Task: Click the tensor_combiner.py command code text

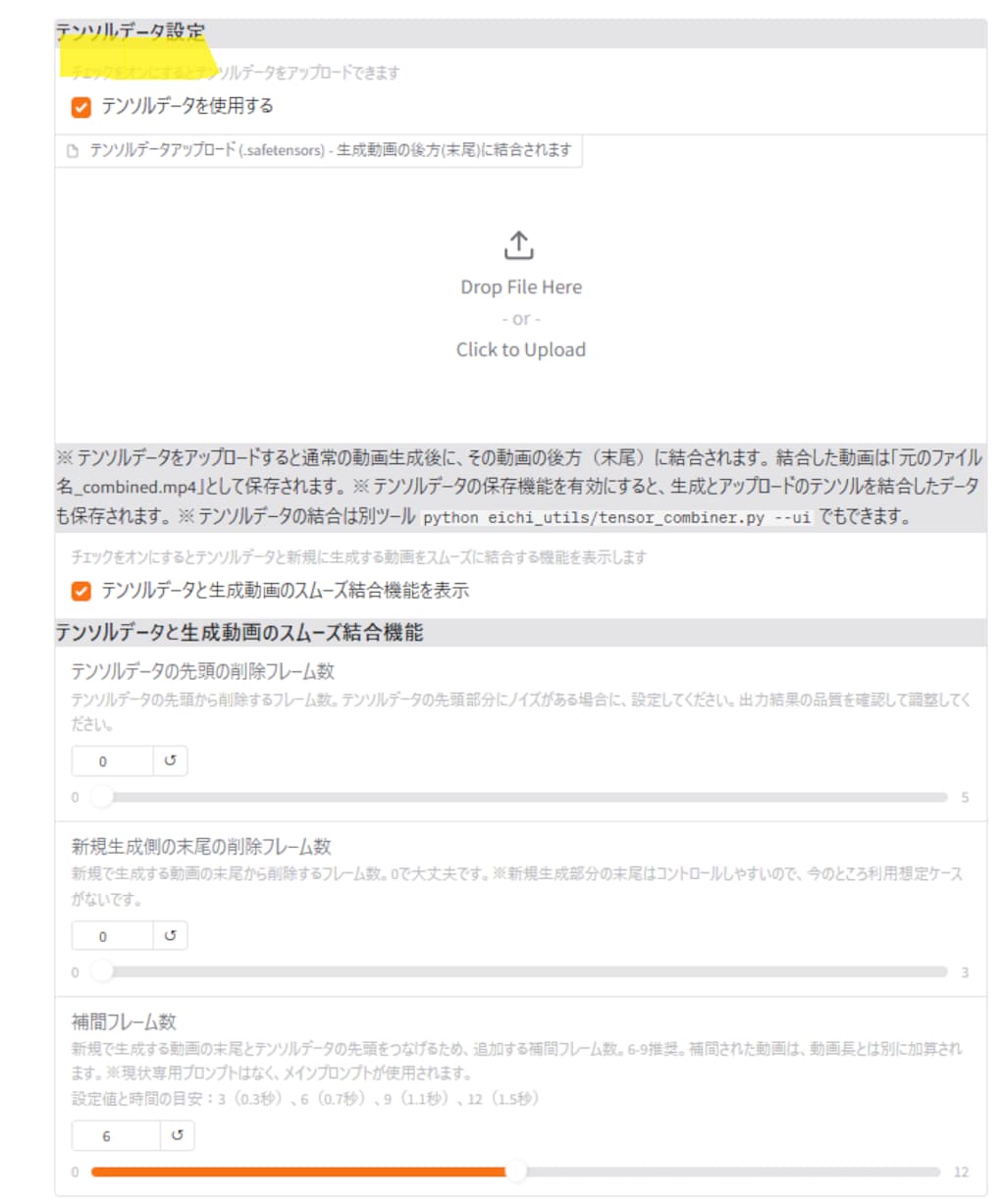Action: 617,518
